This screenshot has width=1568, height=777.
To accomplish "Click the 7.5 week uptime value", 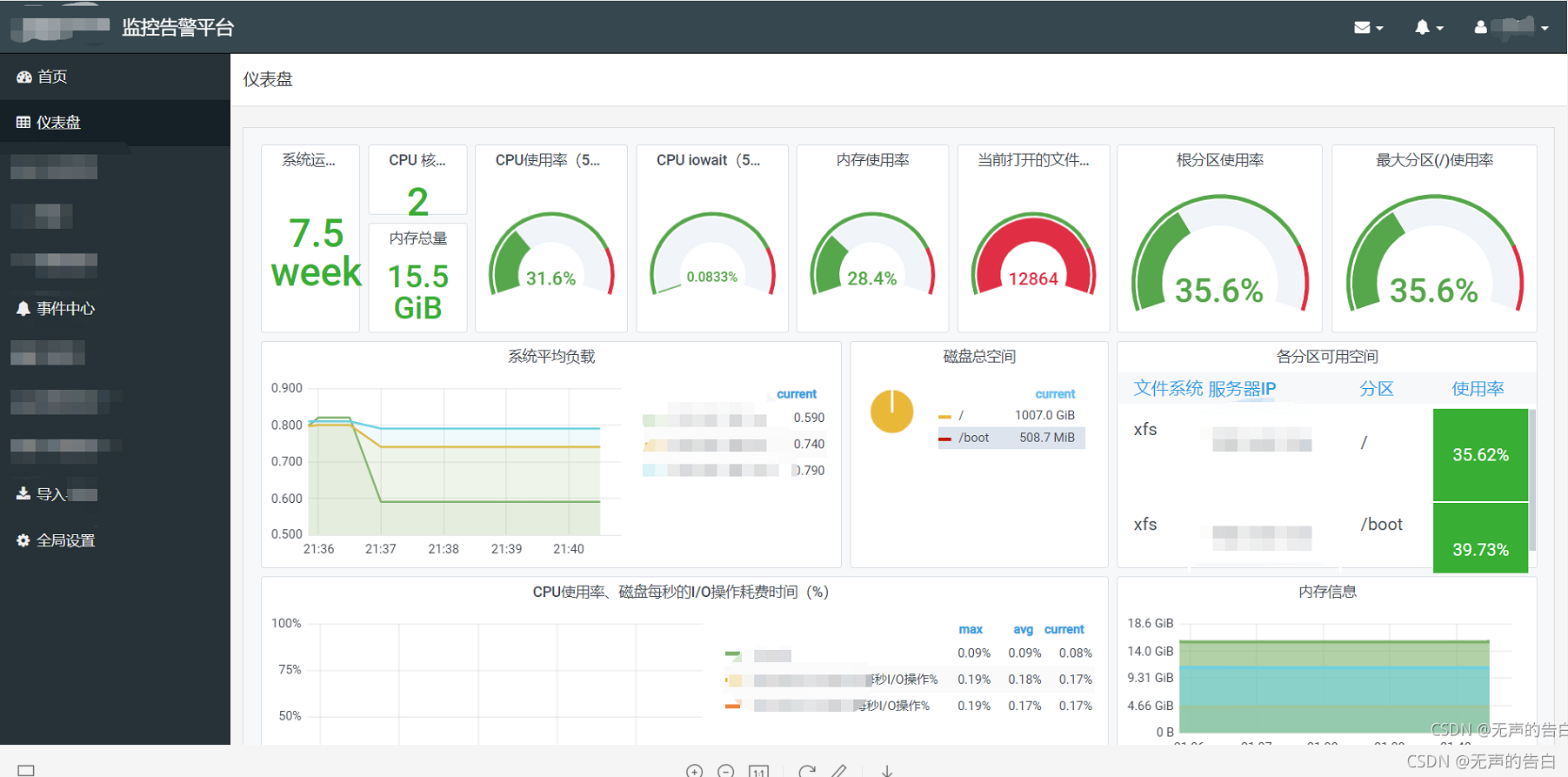I will [316, 252].
